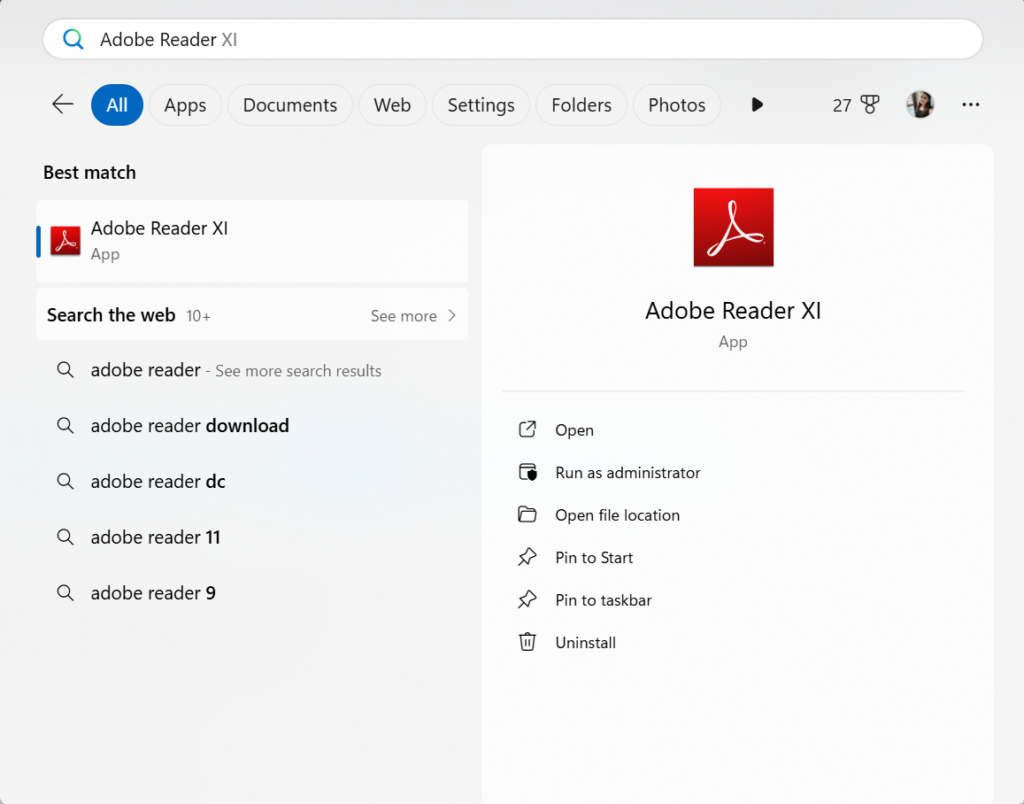Click search icon beside 'adobe reader 11'
Viewport: 1024px width, 804px height.
[x=65, y=537]
